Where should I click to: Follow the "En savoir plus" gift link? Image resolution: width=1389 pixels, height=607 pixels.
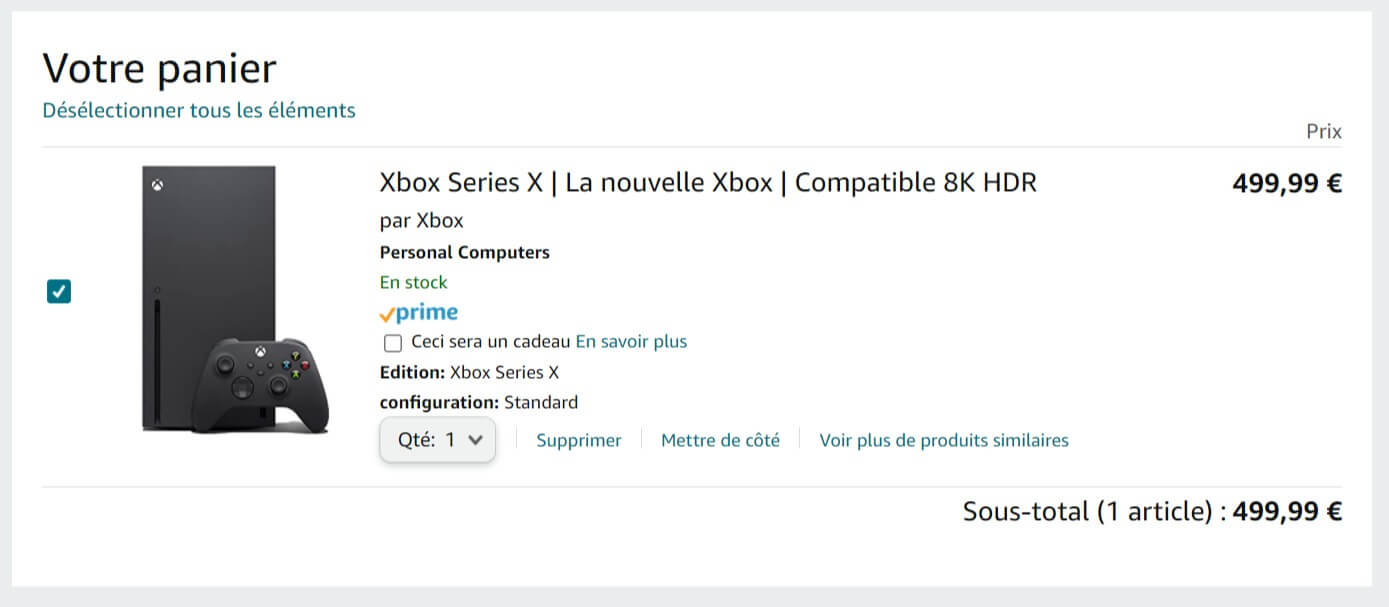pyautogui.click(x=631, y=342)
